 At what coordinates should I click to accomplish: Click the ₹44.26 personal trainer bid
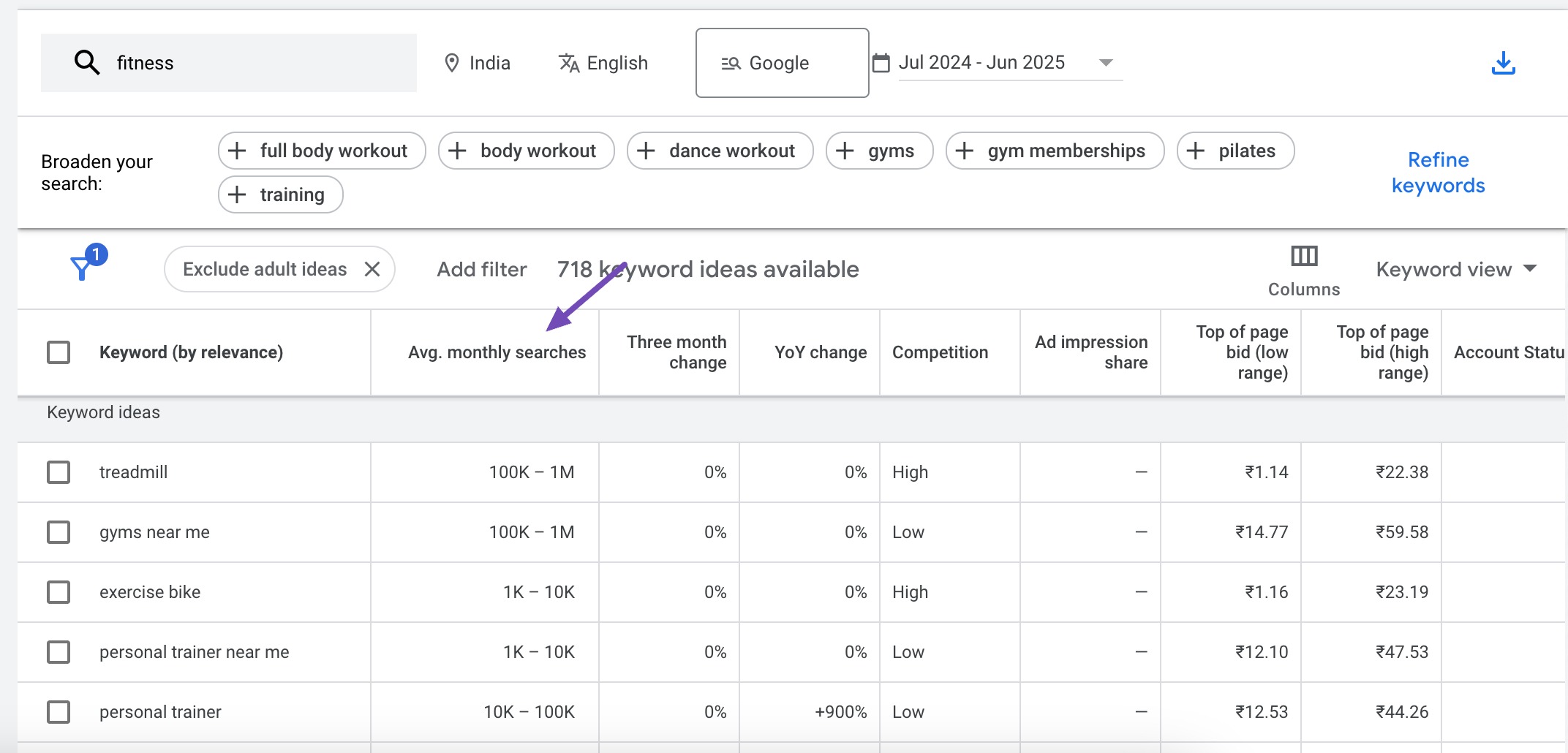tap(1402, 712)
